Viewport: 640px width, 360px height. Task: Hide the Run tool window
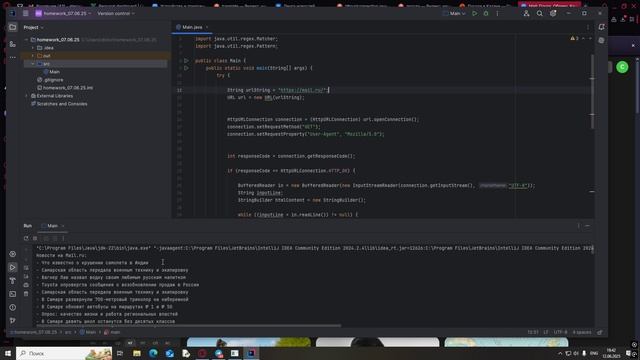587,226
